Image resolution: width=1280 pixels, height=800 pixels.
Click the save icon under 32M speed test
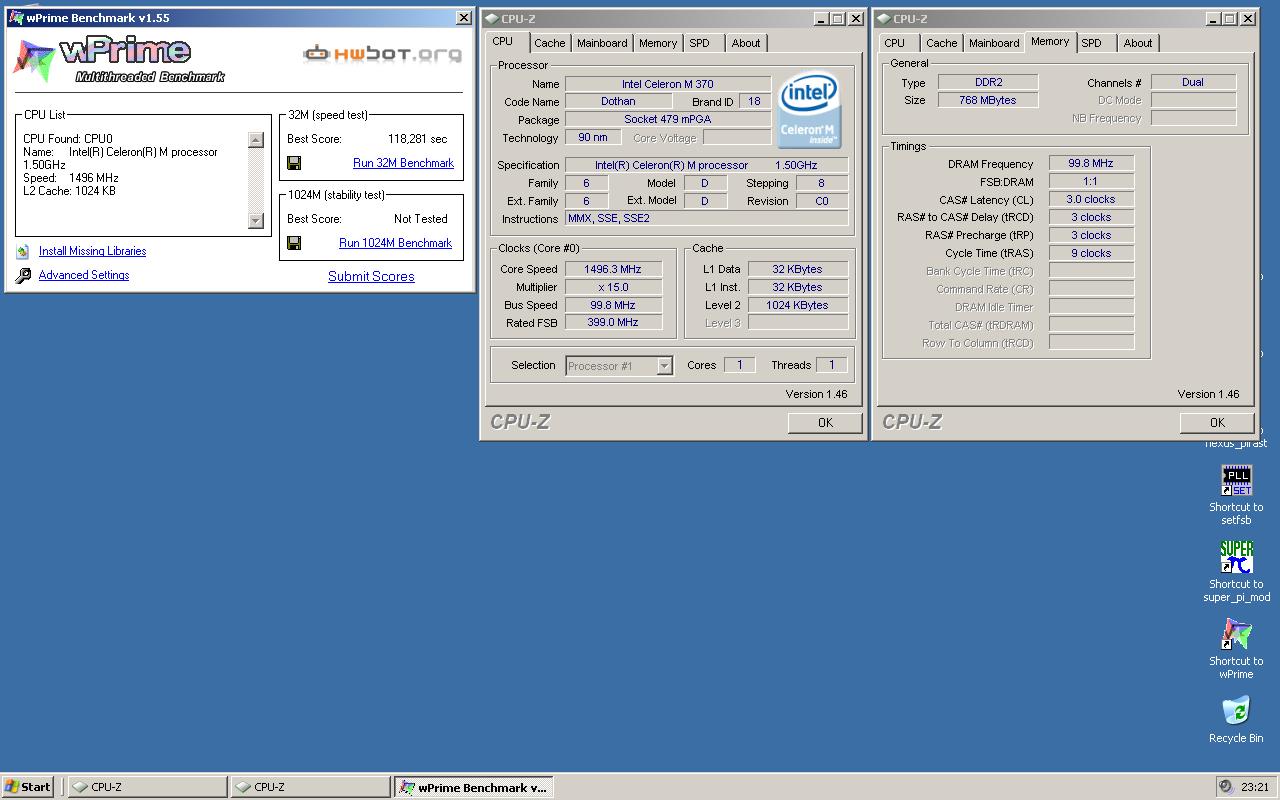294,163
